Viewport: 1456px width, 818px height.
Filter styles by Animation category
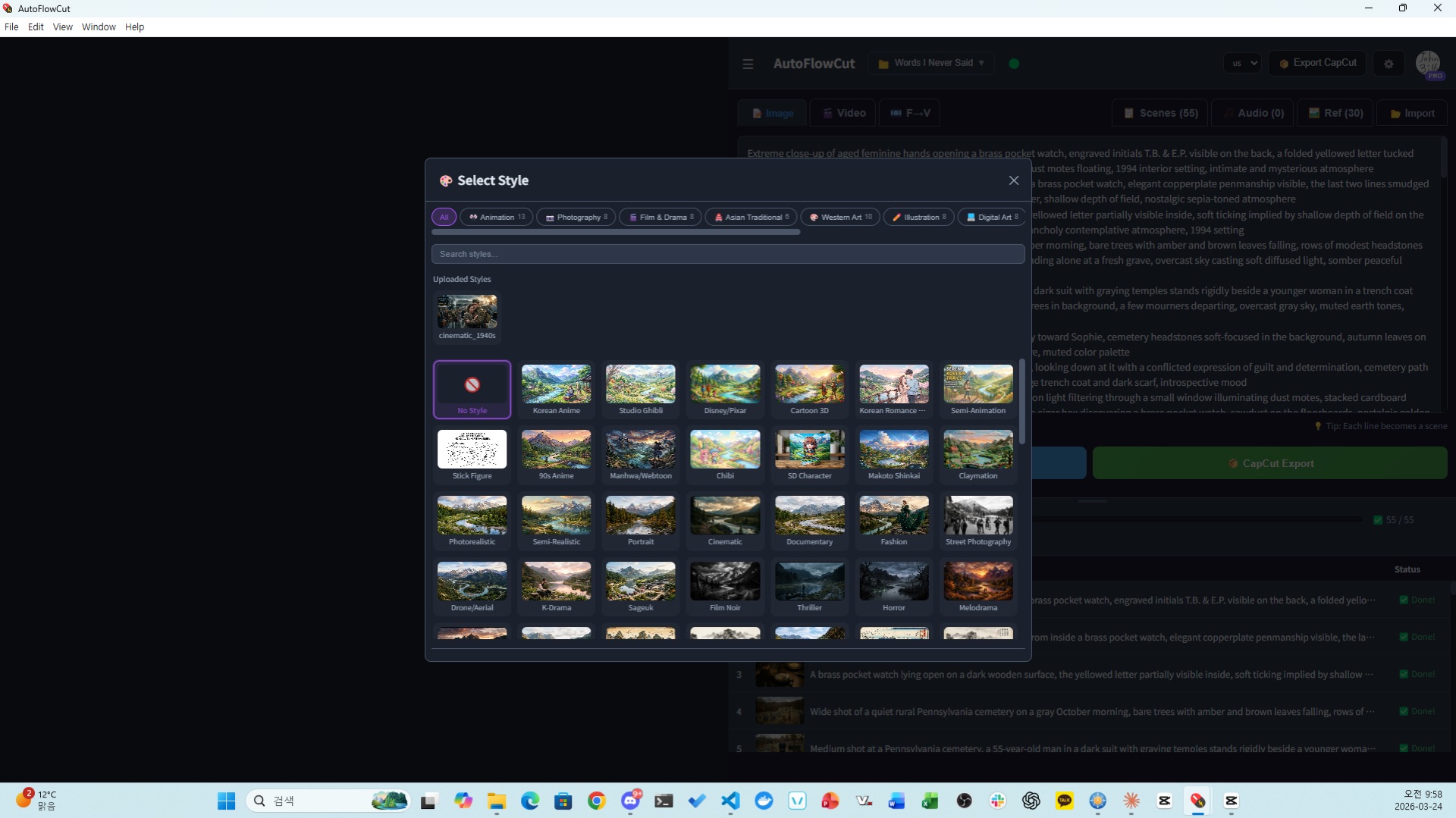497,218
